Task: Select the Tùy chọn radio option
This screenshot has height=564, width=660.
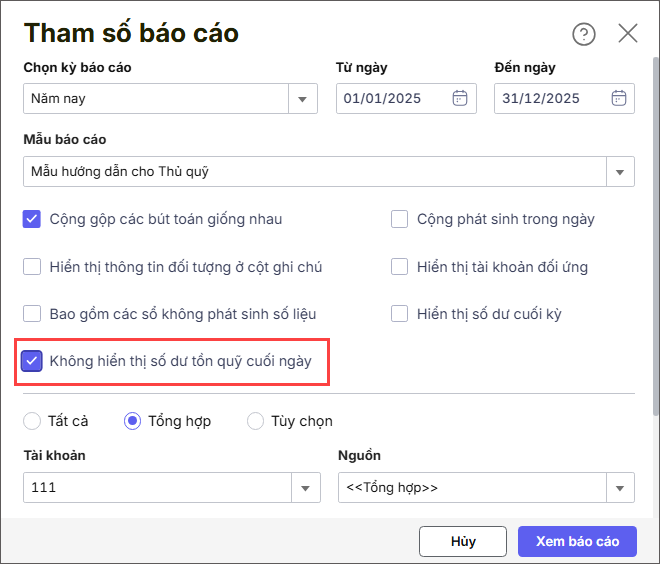Action: tap(255, 421)
